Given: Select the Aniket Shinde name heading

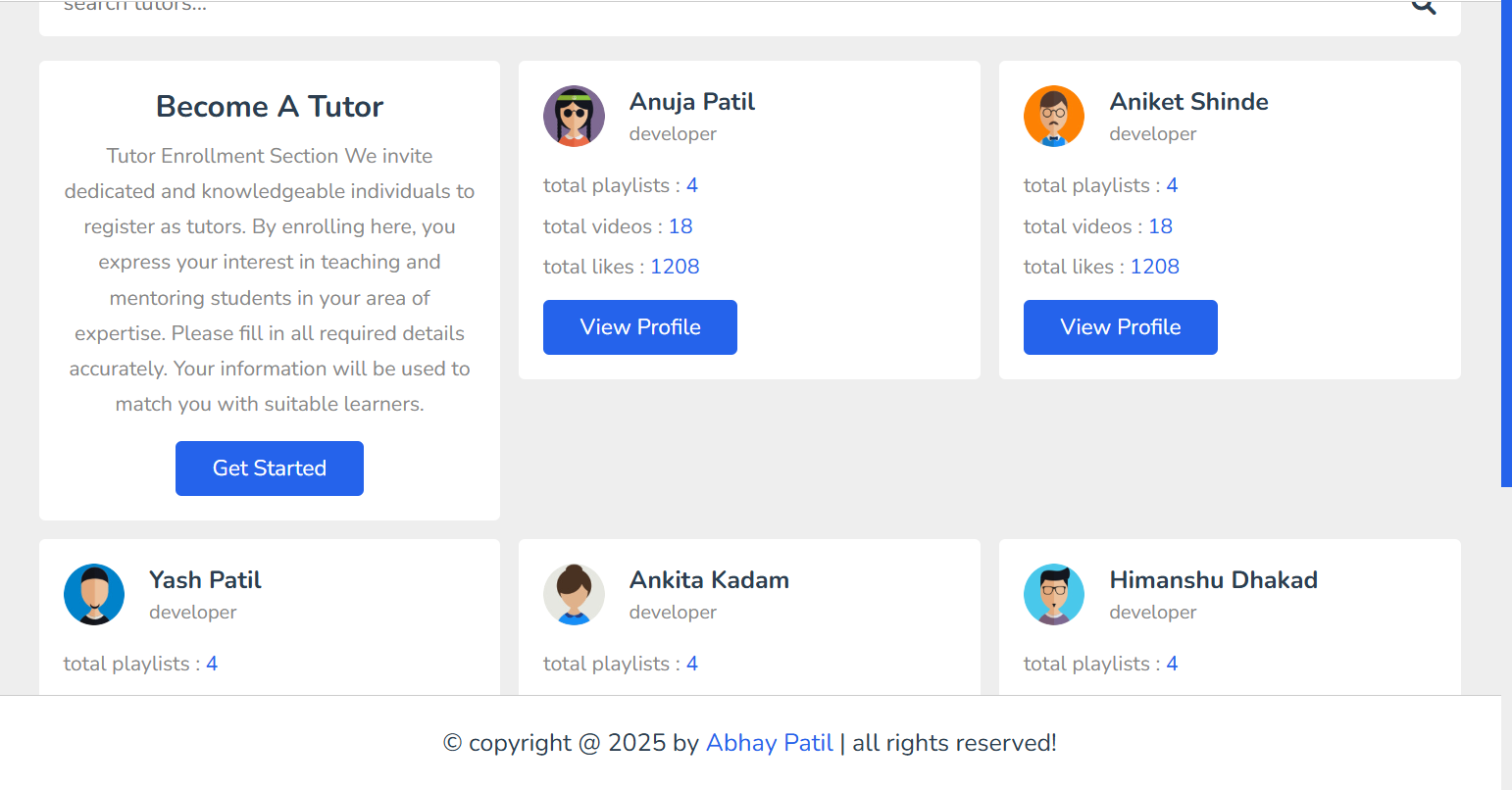Looking at the screenshot, I should point(1188,102).
